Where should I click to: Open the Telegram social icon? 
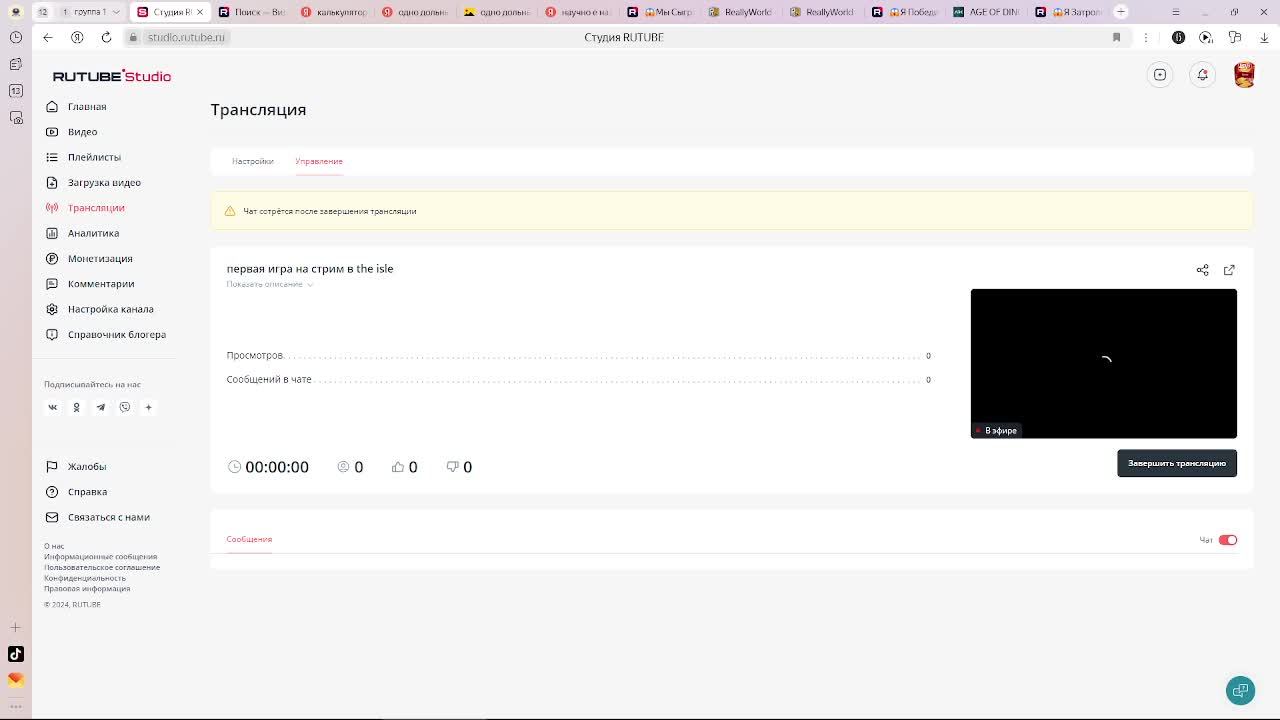[x=100, y=407]
